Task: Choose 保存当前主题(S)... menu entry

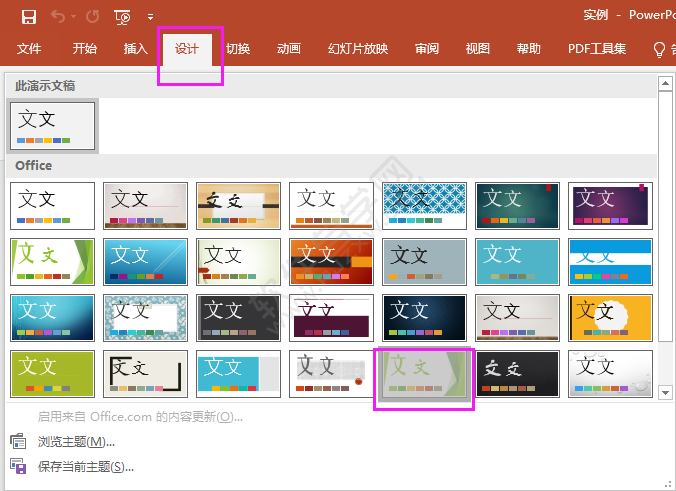Action: (85, 466)
